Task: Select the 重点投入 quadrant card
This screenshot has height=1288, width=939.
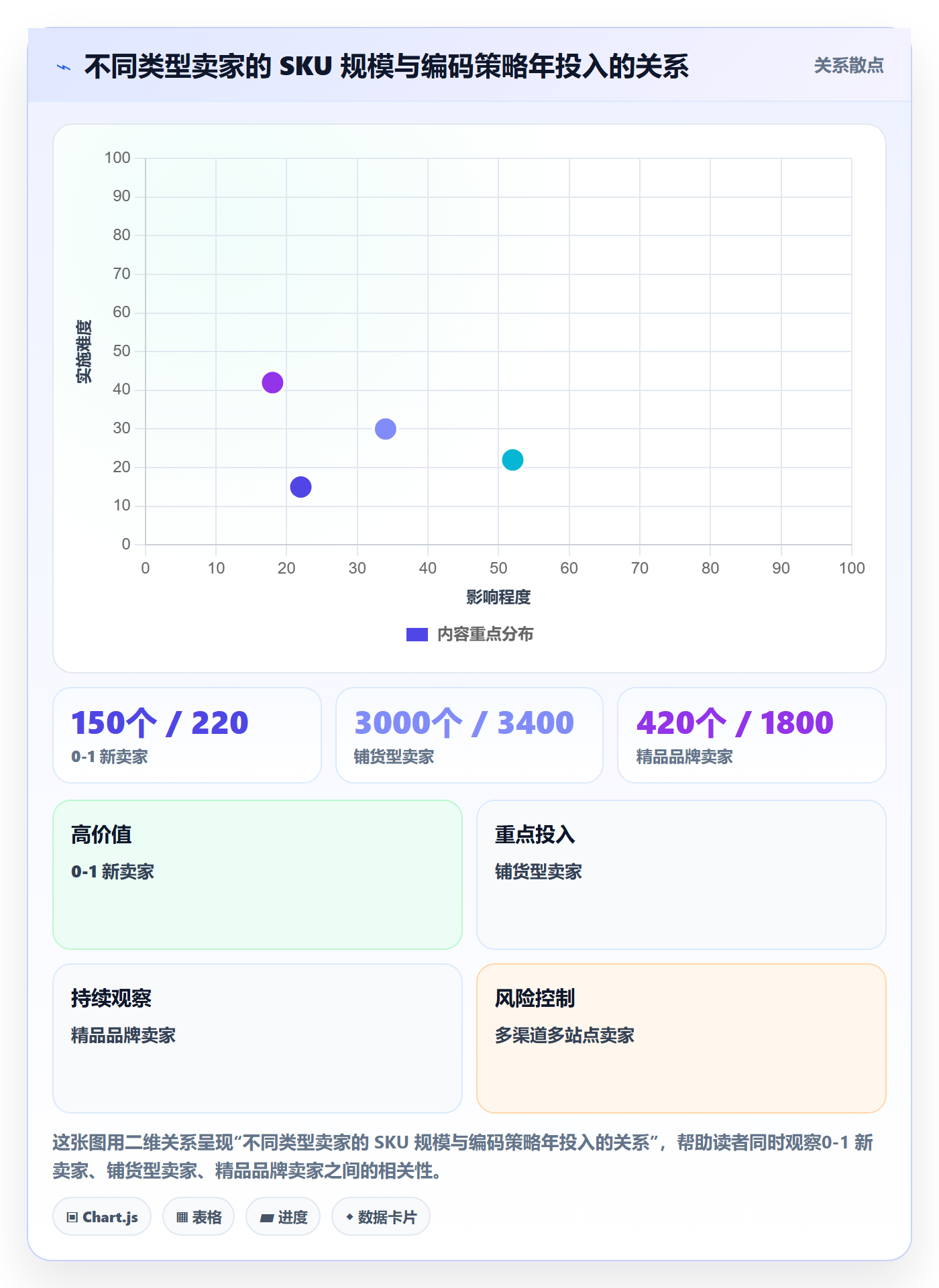Action: [681, 875]
